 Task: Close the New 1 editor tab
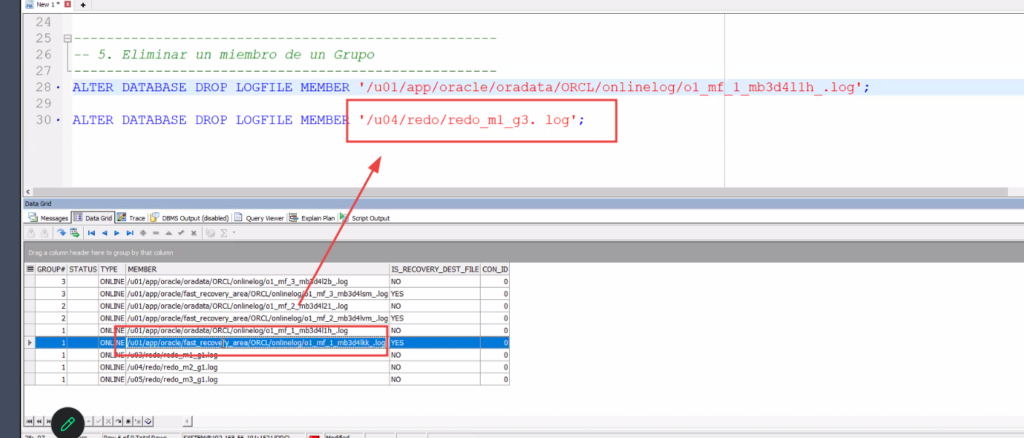click(67, 5)
